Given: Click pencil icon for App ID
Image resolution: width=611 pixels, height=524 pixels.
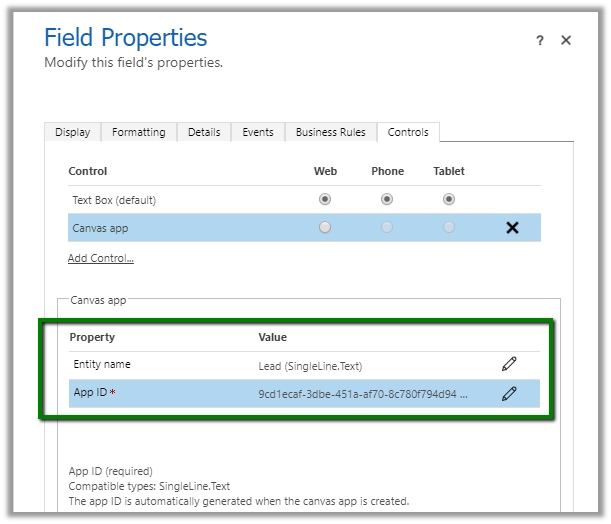Looking at the screenshot, I should tap(509, 394).
